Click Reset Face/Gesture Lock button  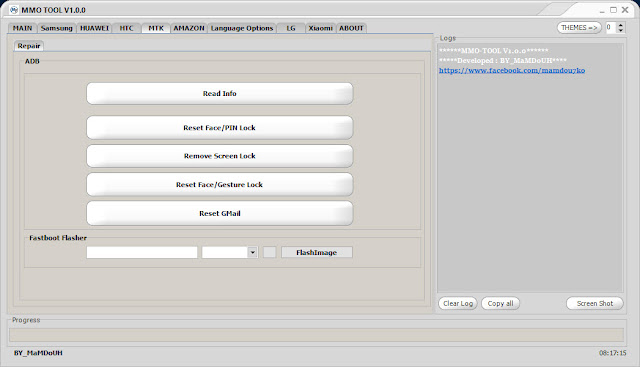pyautogui.click(x=220, y=185)
